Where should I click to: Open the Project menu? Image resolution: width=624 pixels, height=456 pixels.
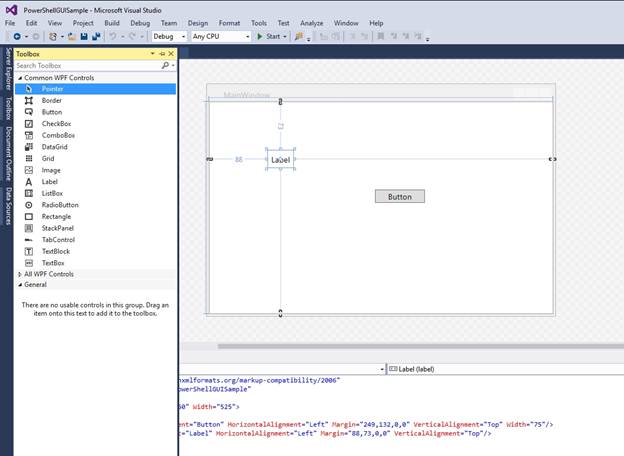(83, 23)
